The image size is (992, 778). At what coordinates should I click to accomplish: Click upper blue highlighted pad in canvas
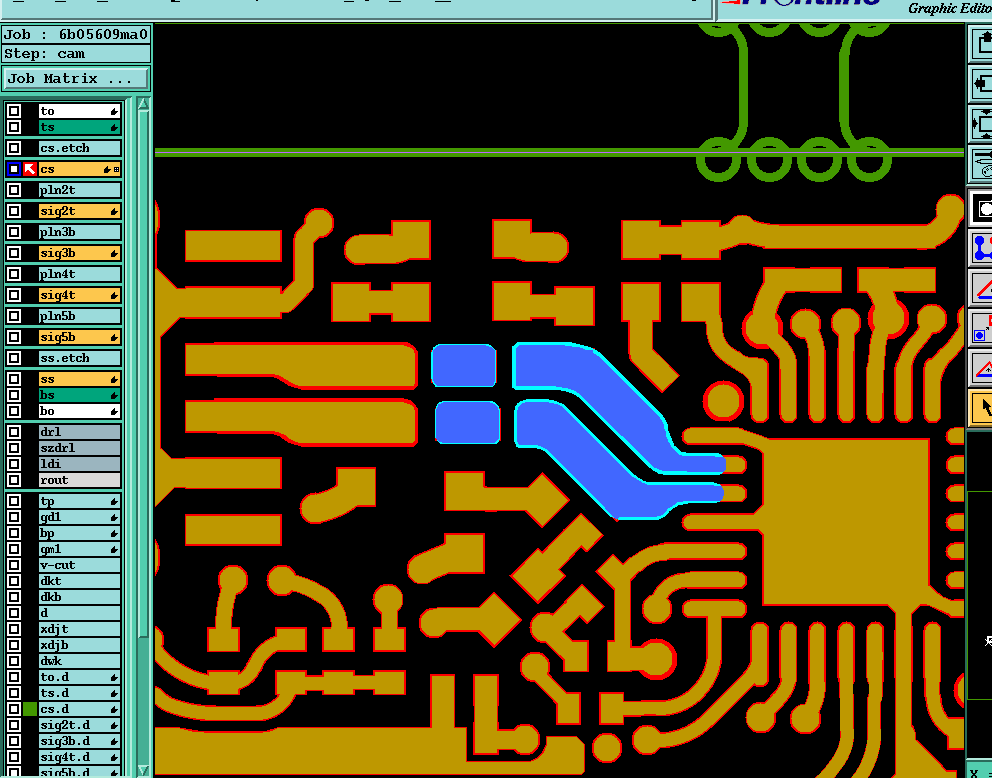[x=464, y=366]
